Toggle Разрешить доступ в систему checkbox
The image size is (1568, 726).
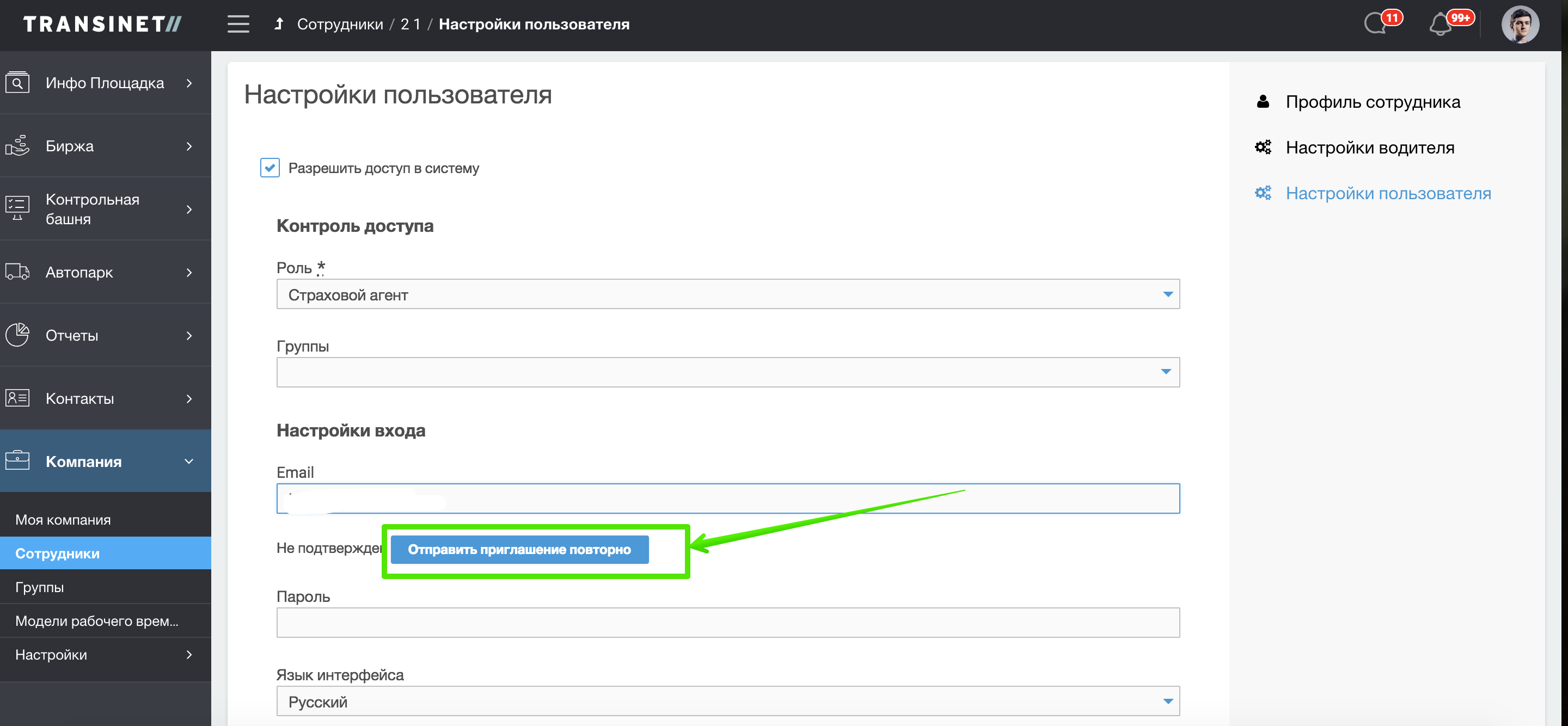[269, 168]
